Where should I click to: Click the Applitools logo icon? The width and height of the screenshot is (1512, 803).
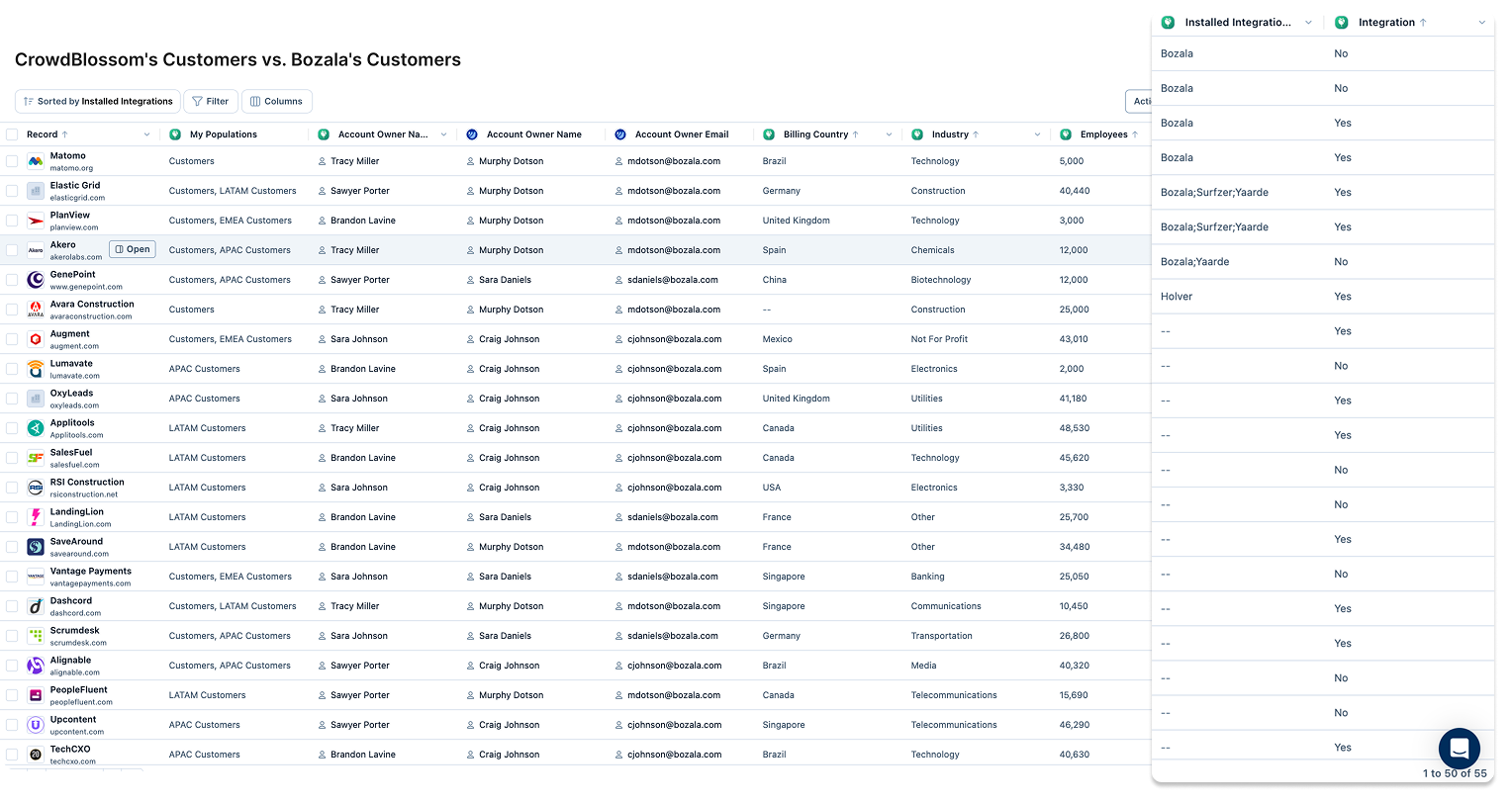pyautogui.click(x=36, y=428)
